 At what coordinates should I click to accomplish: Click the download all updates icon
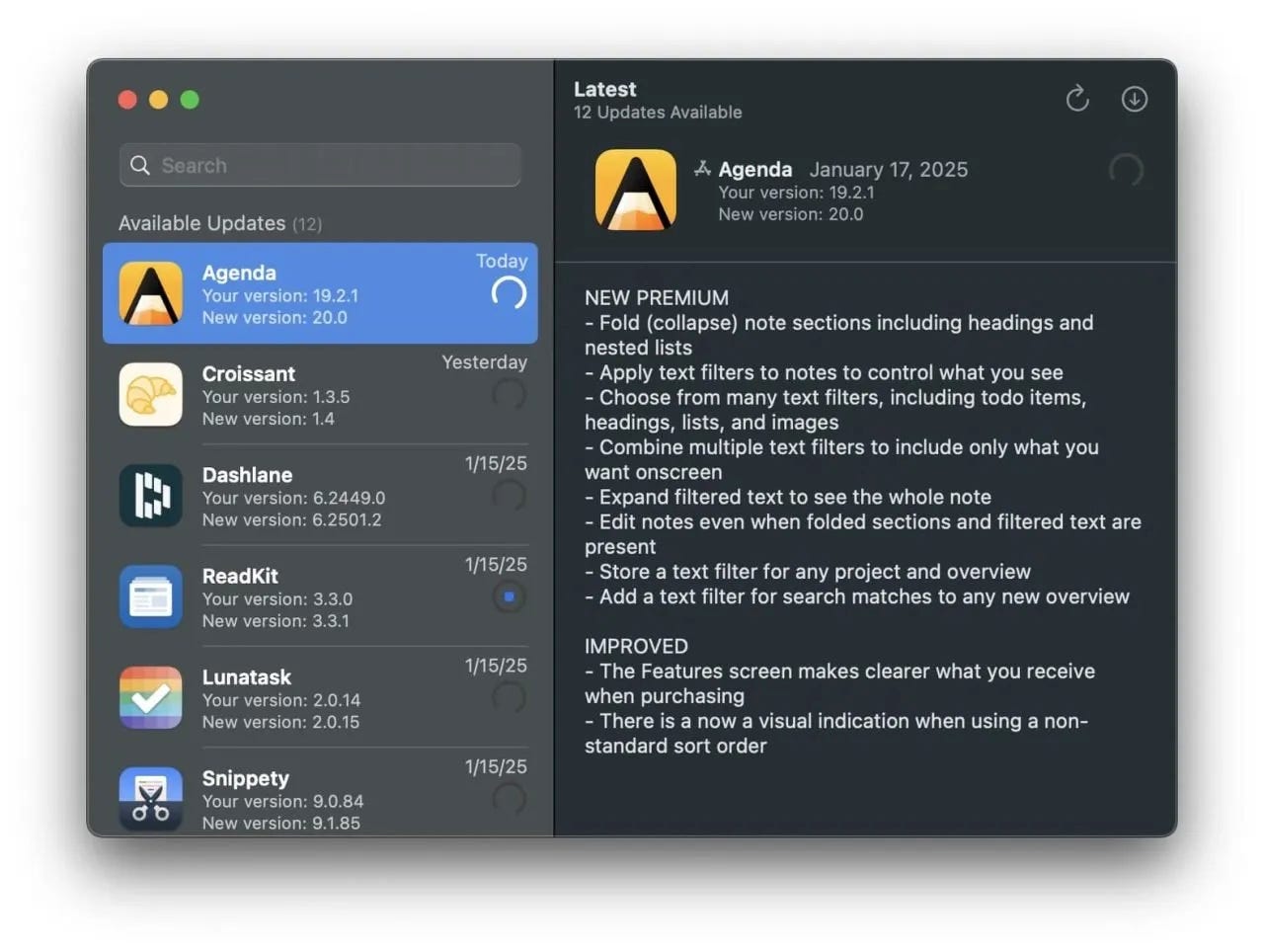pyautogui.click(x=1135, y=99)
